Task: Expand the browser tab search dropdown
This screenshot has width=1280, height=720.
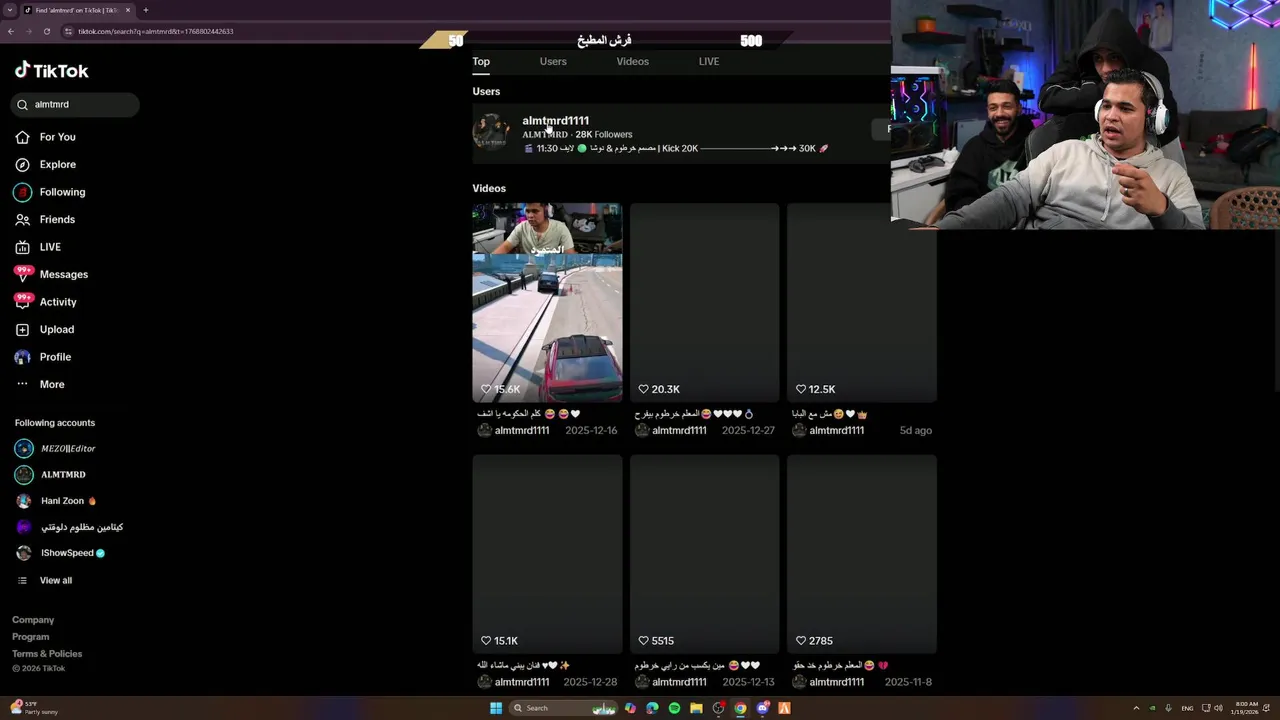Action: 10,10
